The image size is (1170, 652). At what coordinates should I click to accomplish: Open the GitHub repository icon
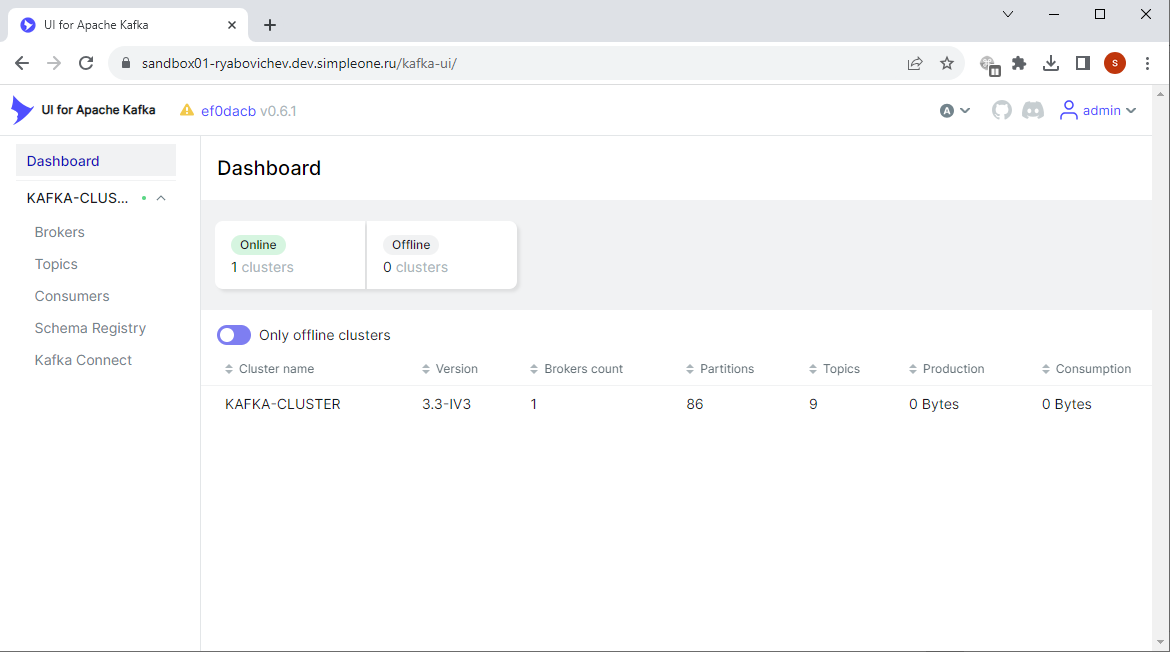coord(1001,110)
